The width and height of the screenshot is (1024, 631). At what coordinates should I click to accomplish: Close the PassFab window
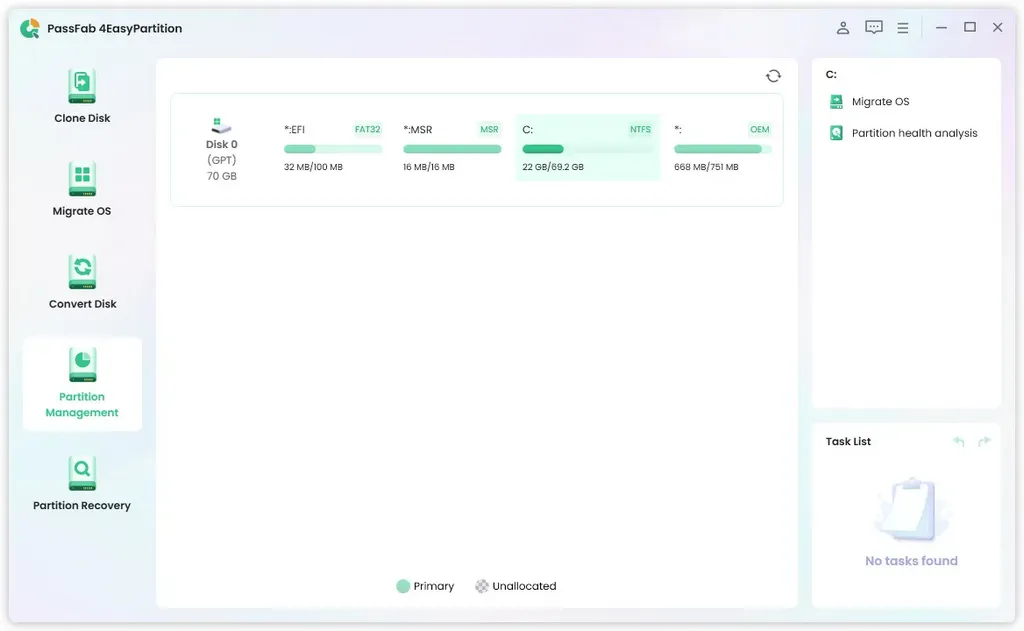click(x=997, y=27)
